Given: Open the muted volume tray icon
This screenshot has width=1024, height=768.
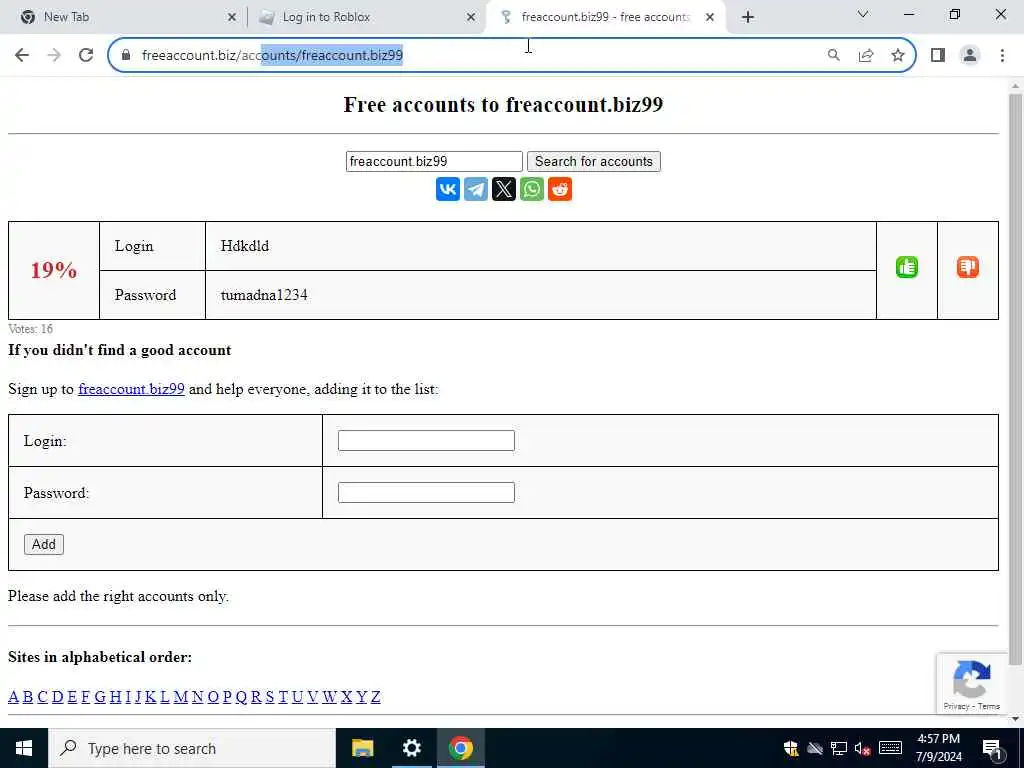Looking at the screenshot, I should [x=862, y=748].
